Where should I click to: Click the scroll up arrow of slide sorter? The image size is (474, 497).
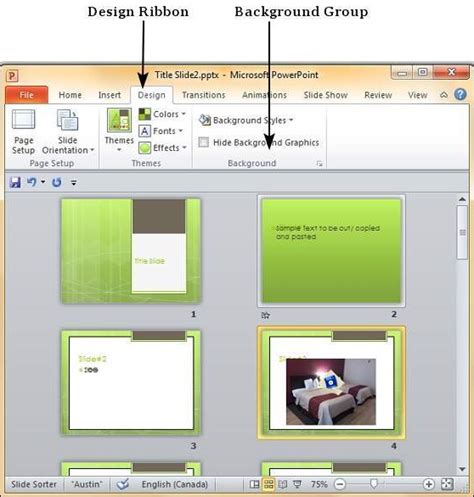(462, 199)
